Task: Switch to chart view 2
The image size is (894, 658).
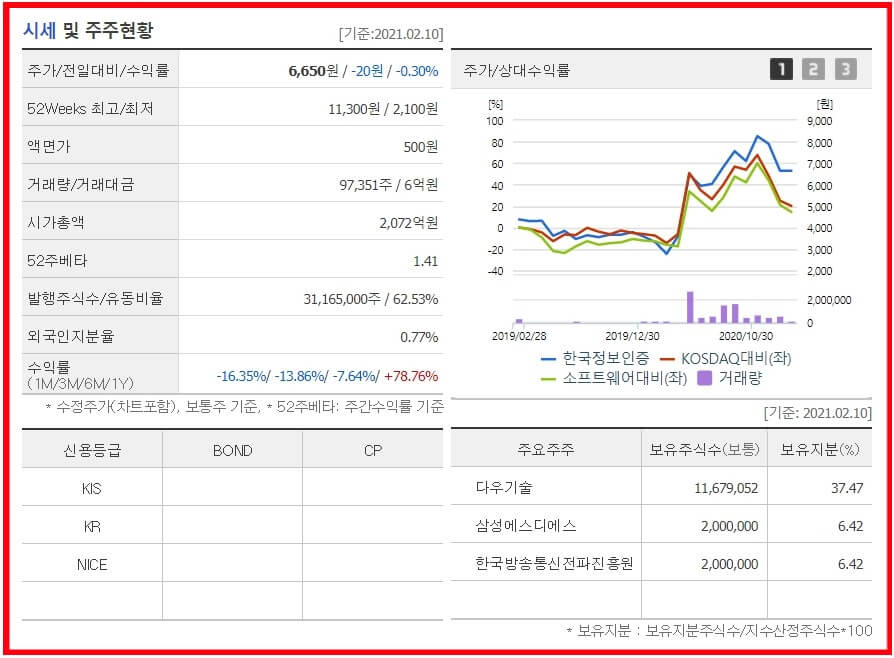Action: 813,70
